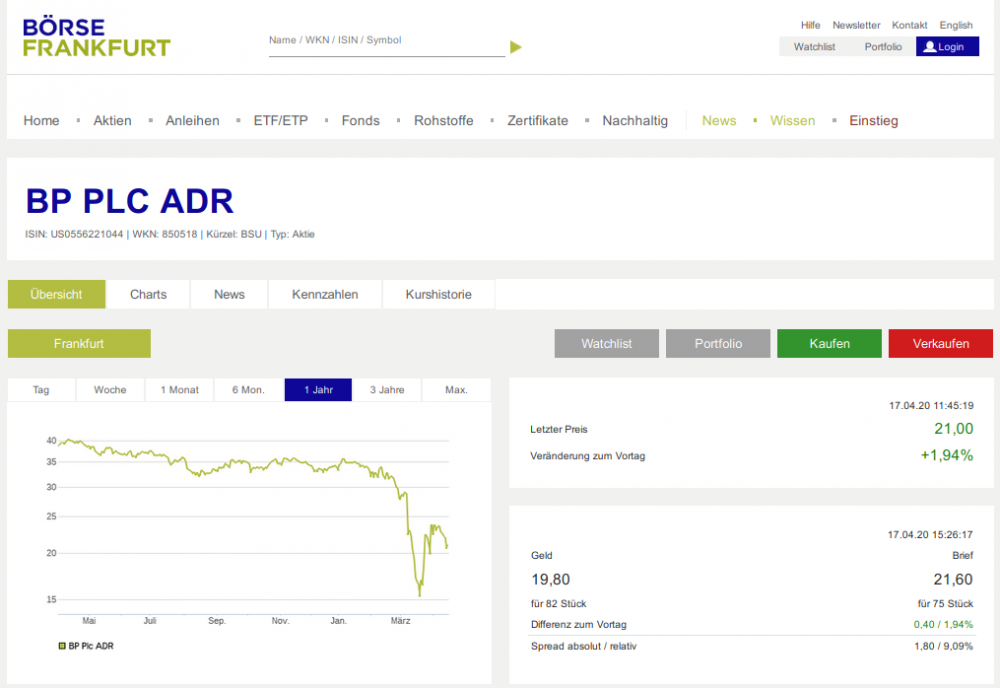Click the 'für 82 Stück' text
Screen dimensions: 1000x688
pyautogui.click(x=558, y=603)
